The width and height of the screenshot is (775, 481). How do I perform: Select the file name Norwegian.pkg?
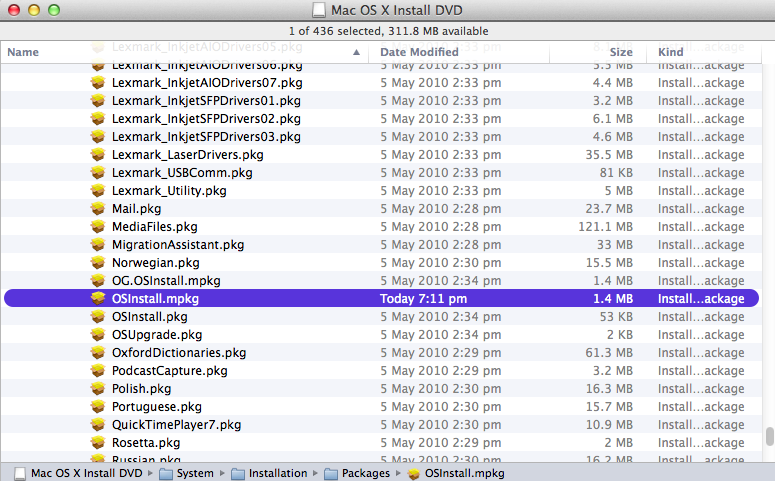[156, 262]
